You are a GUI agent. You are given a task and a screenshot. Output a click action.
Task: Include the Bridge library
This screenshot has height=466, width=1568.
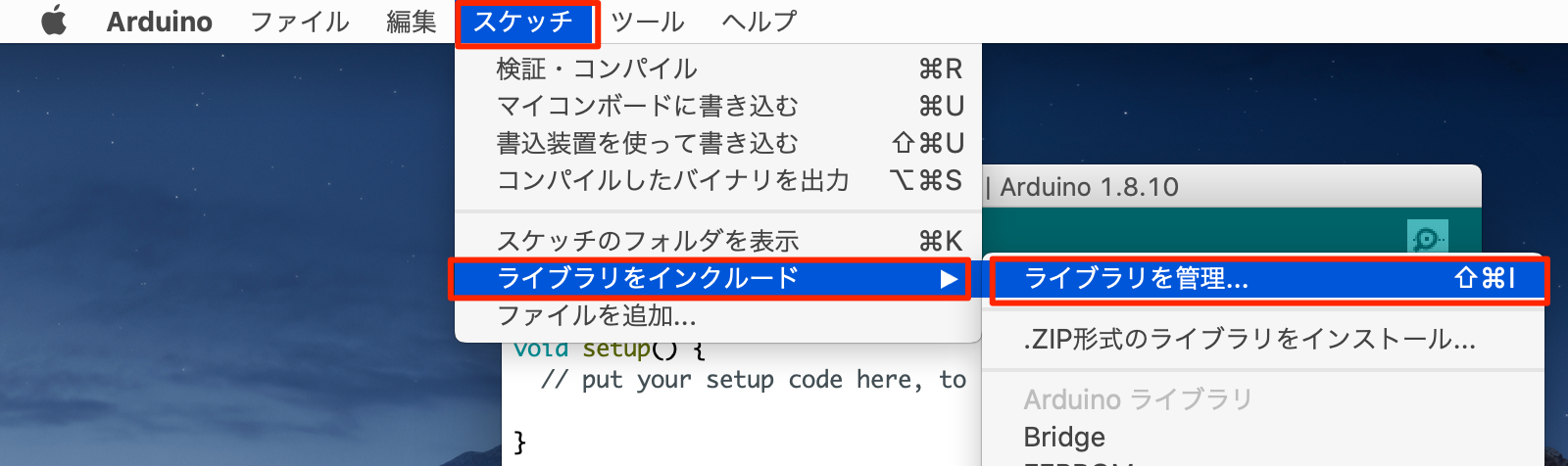(1263, 437)
